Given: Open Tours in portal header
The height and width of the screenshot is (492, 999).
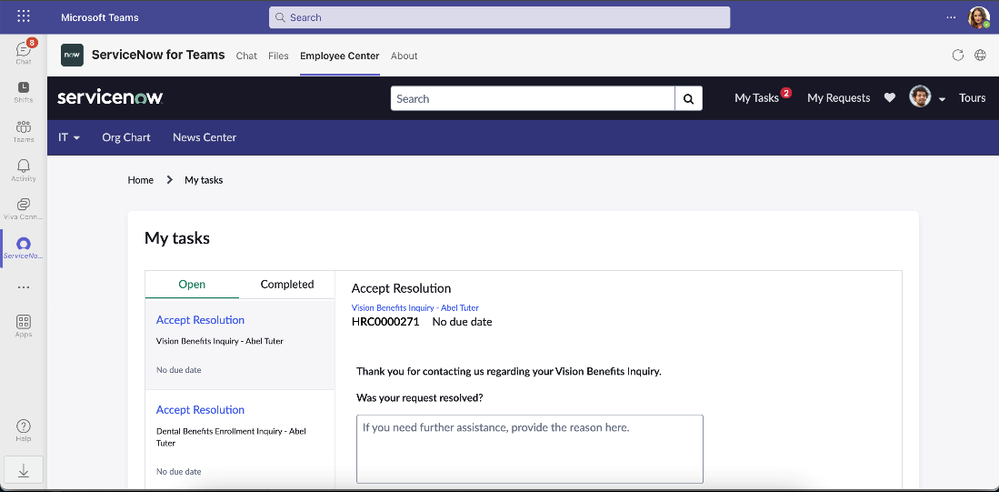Looking at the screenshot, I should [972, 98].
